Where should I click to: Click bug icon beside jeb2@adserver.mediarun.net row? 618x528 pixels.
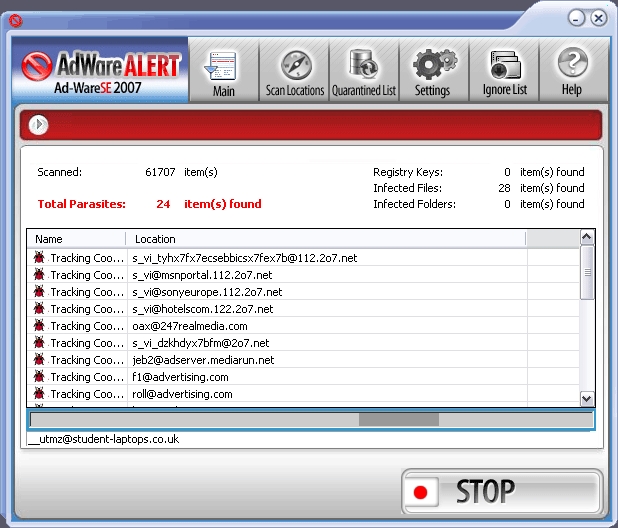[x=39, y=359]
